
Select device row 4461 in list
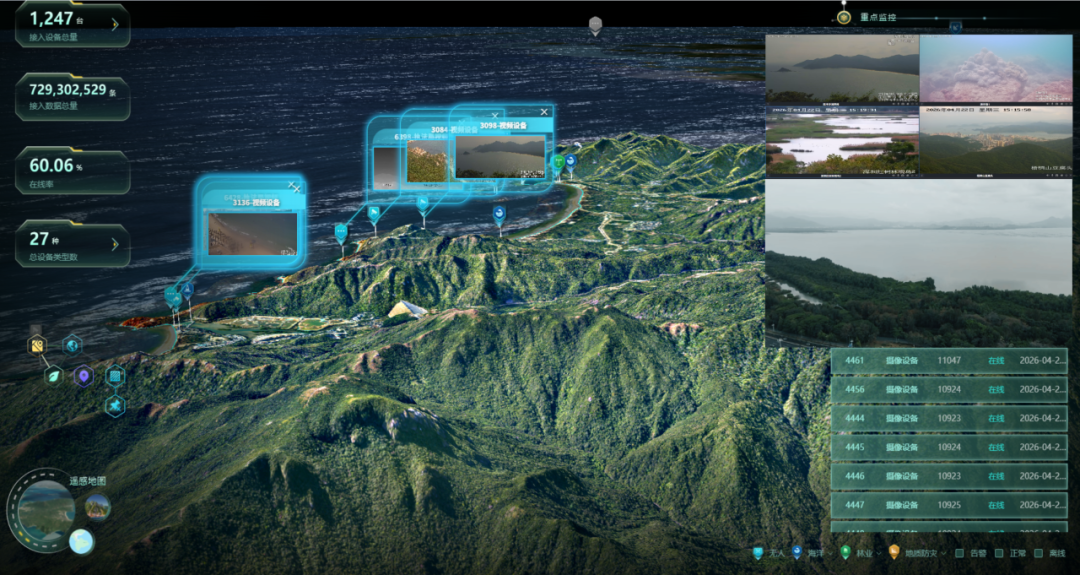(948, 361)
